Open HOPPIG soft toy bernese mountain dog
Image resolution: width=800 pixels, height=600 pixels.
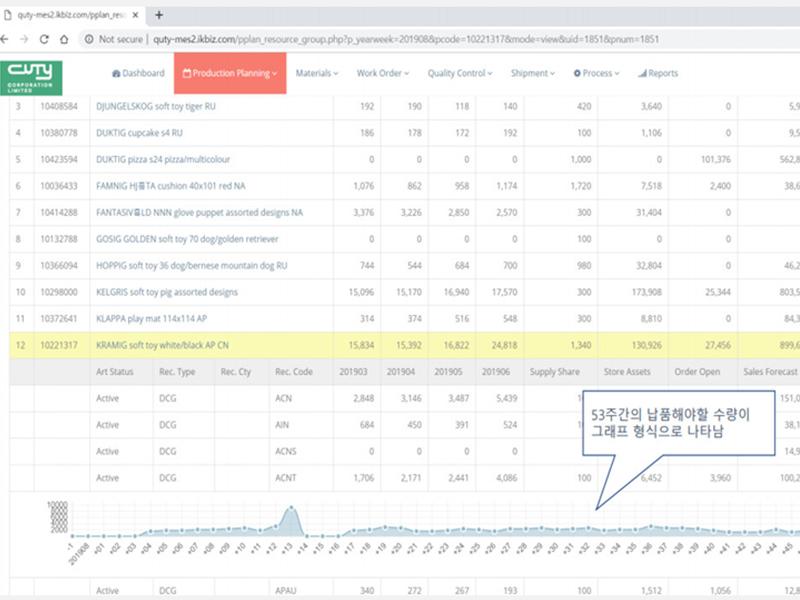(x=191, y=265)
